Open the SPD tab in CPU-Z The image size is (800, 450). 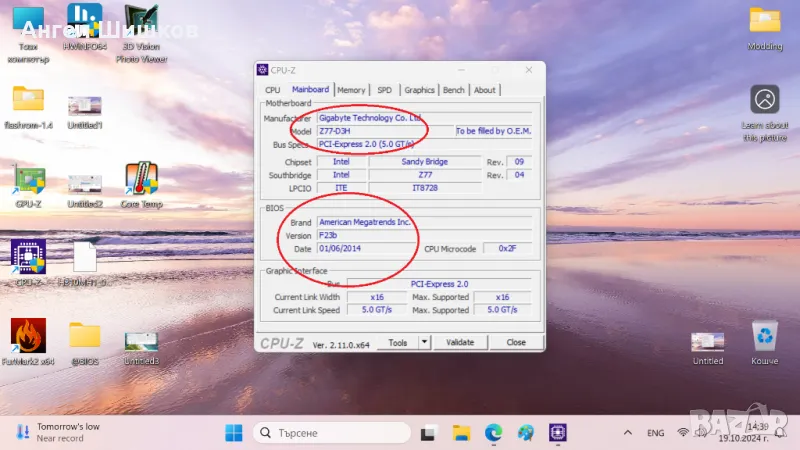[x=384, y=90]
